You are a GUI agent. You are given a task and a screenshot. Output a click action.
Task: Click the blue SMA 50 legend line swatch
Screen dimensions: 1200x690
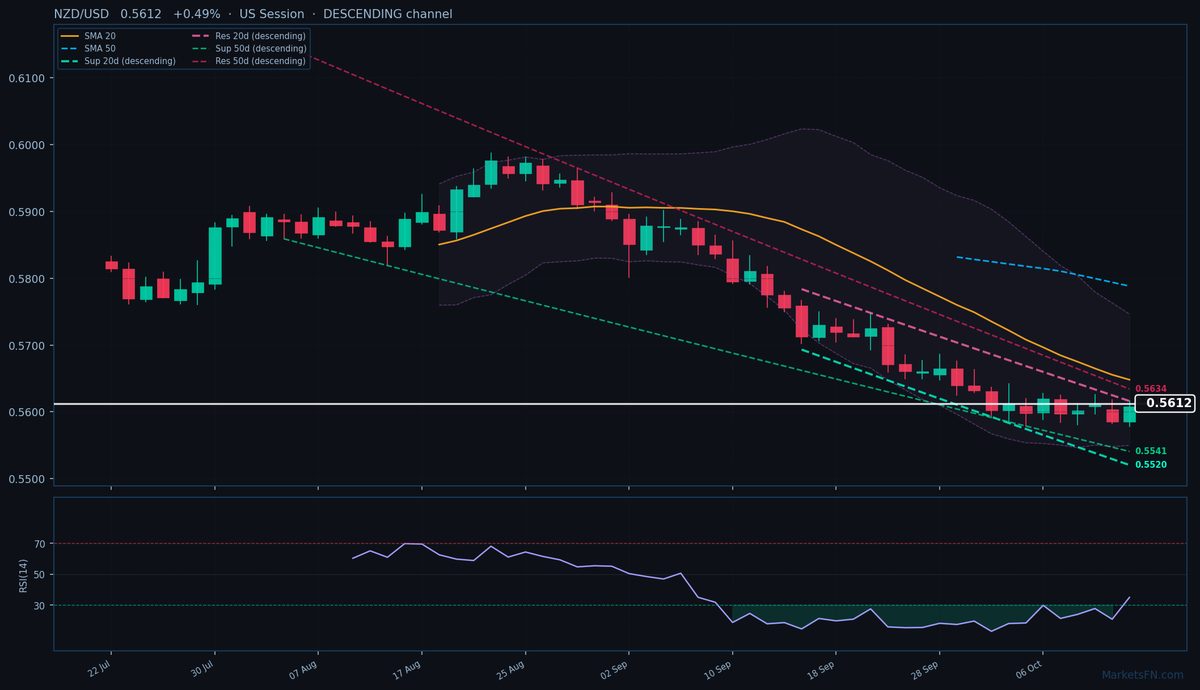pyautogui.click(x=69, y=48)
